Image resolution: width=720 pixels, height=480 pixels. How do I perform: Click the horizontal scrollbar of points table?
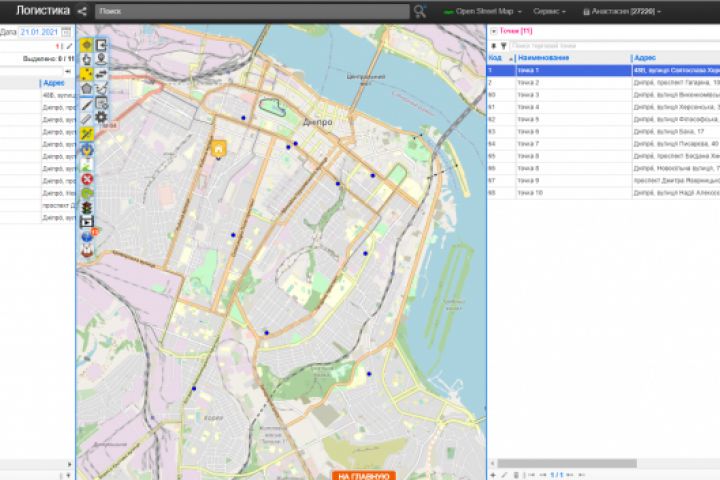coord(567,463)
